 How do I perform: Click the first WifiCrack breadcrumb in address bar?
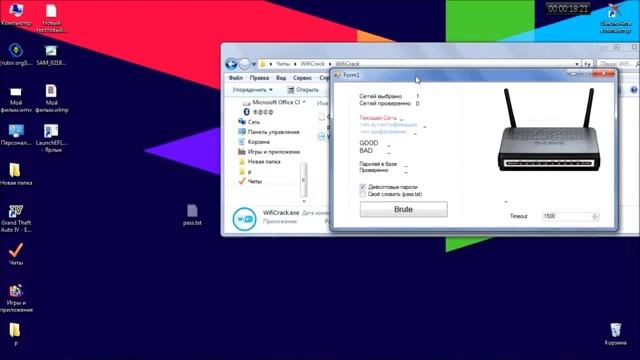click(x=312, y=64)
